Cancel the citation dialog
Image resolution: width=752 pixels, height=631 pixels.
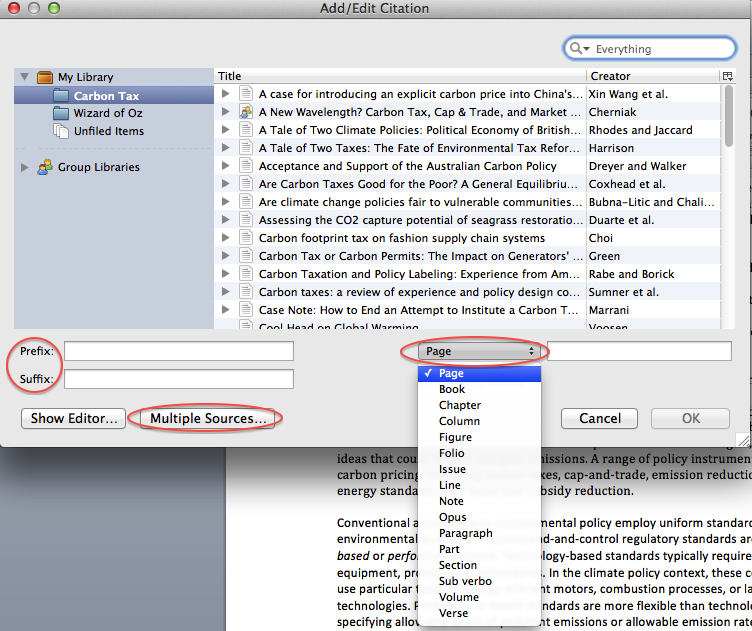point(599,418)
